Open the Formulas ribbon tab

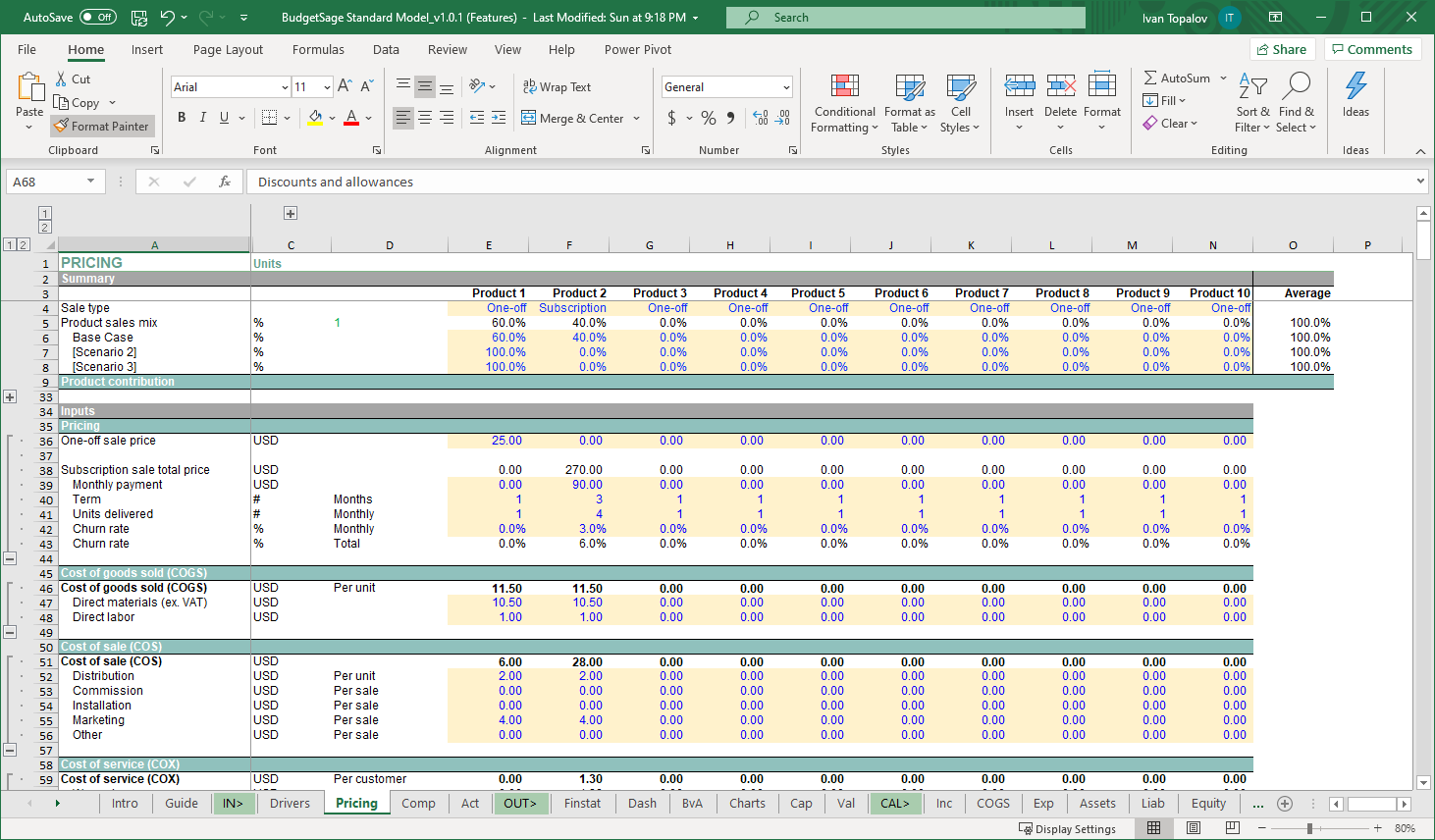pos(318,50)
